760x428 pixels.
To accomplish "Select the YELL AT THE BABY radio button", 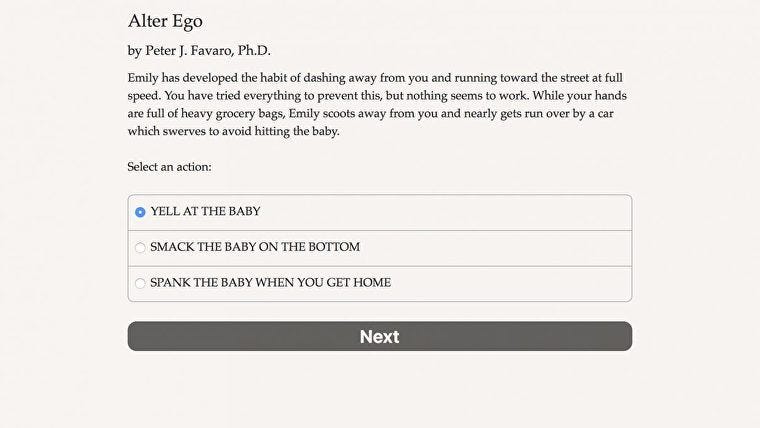I will click(x=140, y=212).
